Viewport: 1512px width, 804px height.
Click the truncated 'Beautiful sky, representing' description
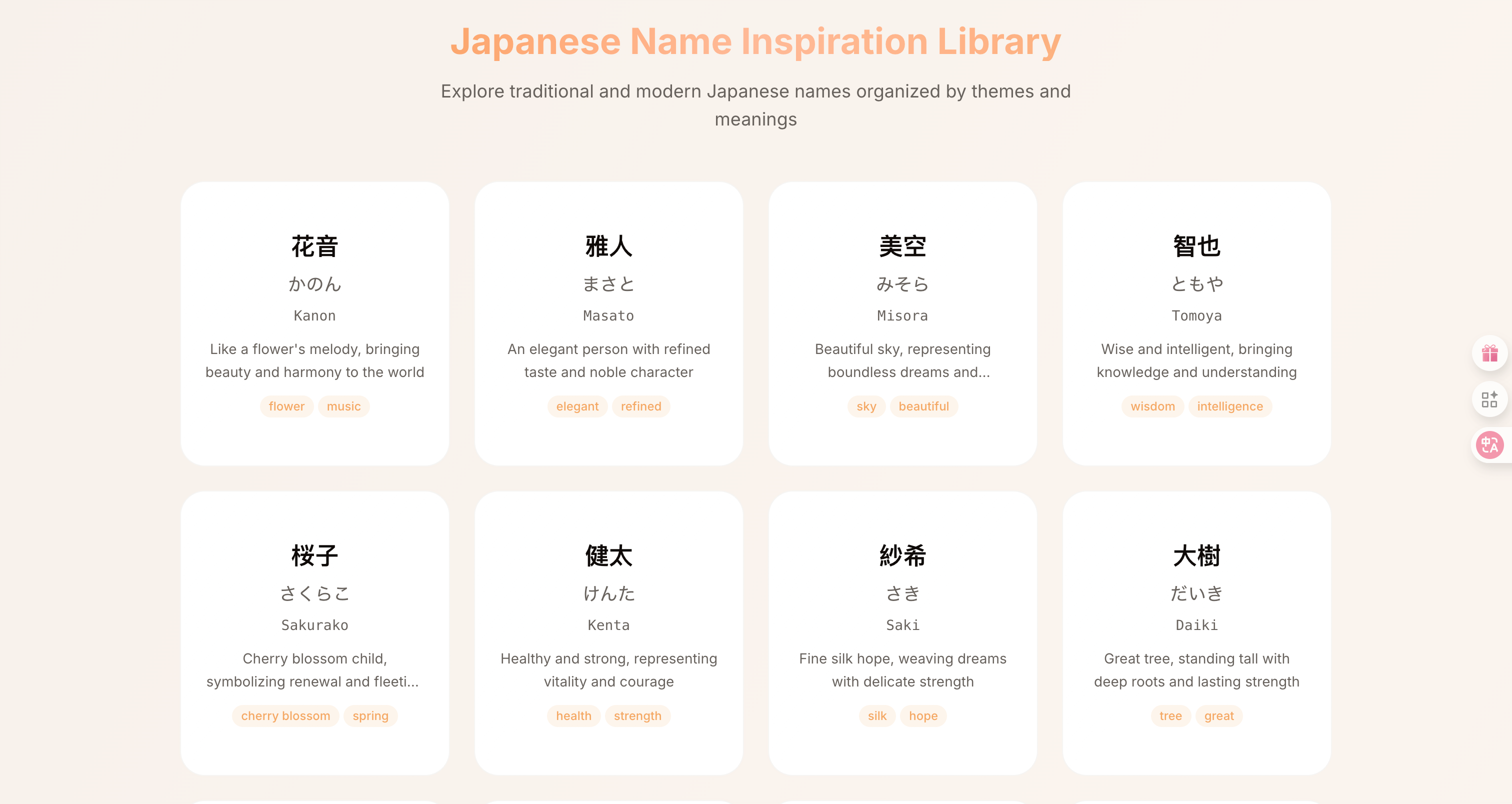coord(902,360)
